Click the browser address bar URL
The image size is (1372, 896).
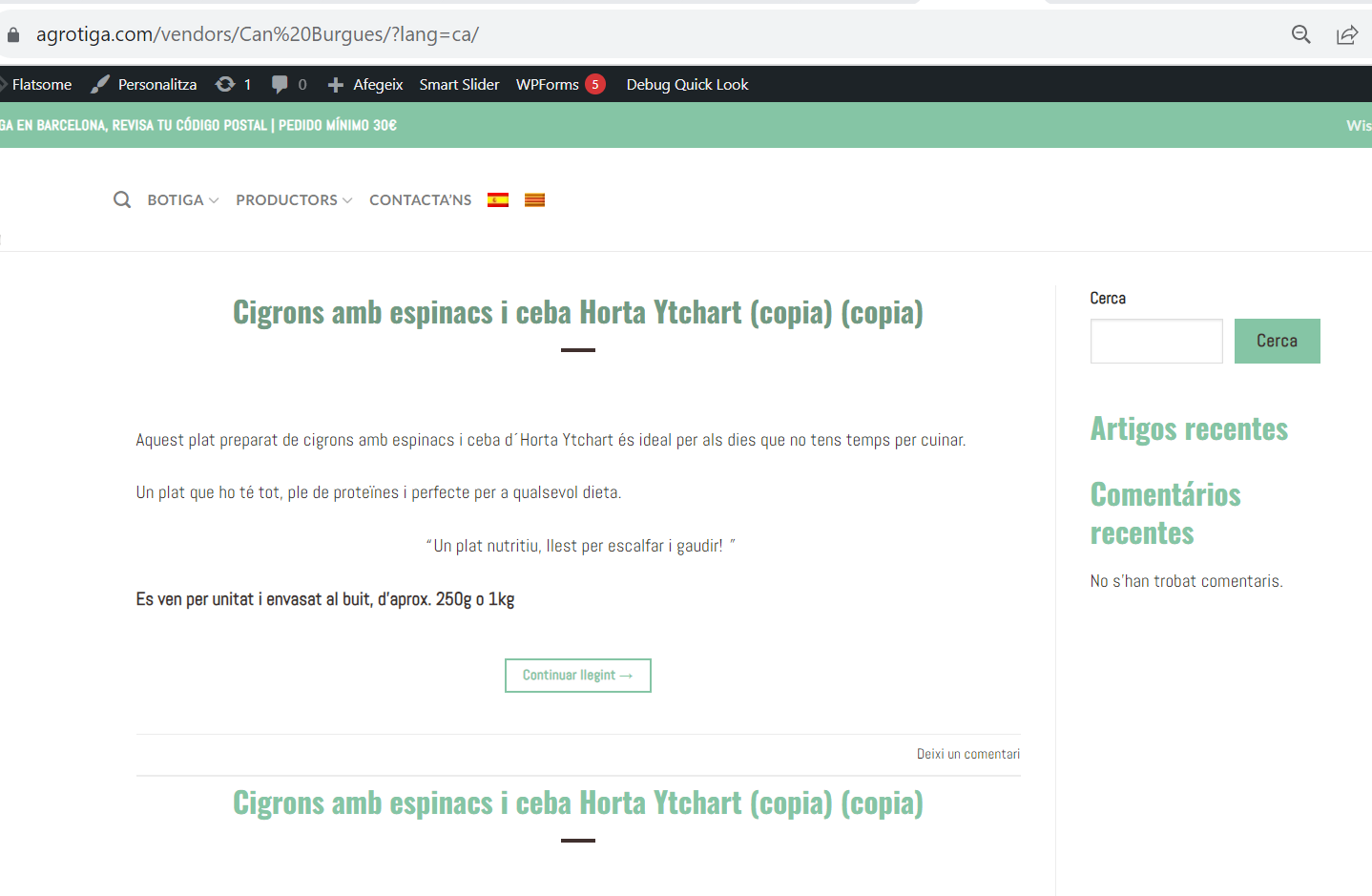click(x=258, y=34)
